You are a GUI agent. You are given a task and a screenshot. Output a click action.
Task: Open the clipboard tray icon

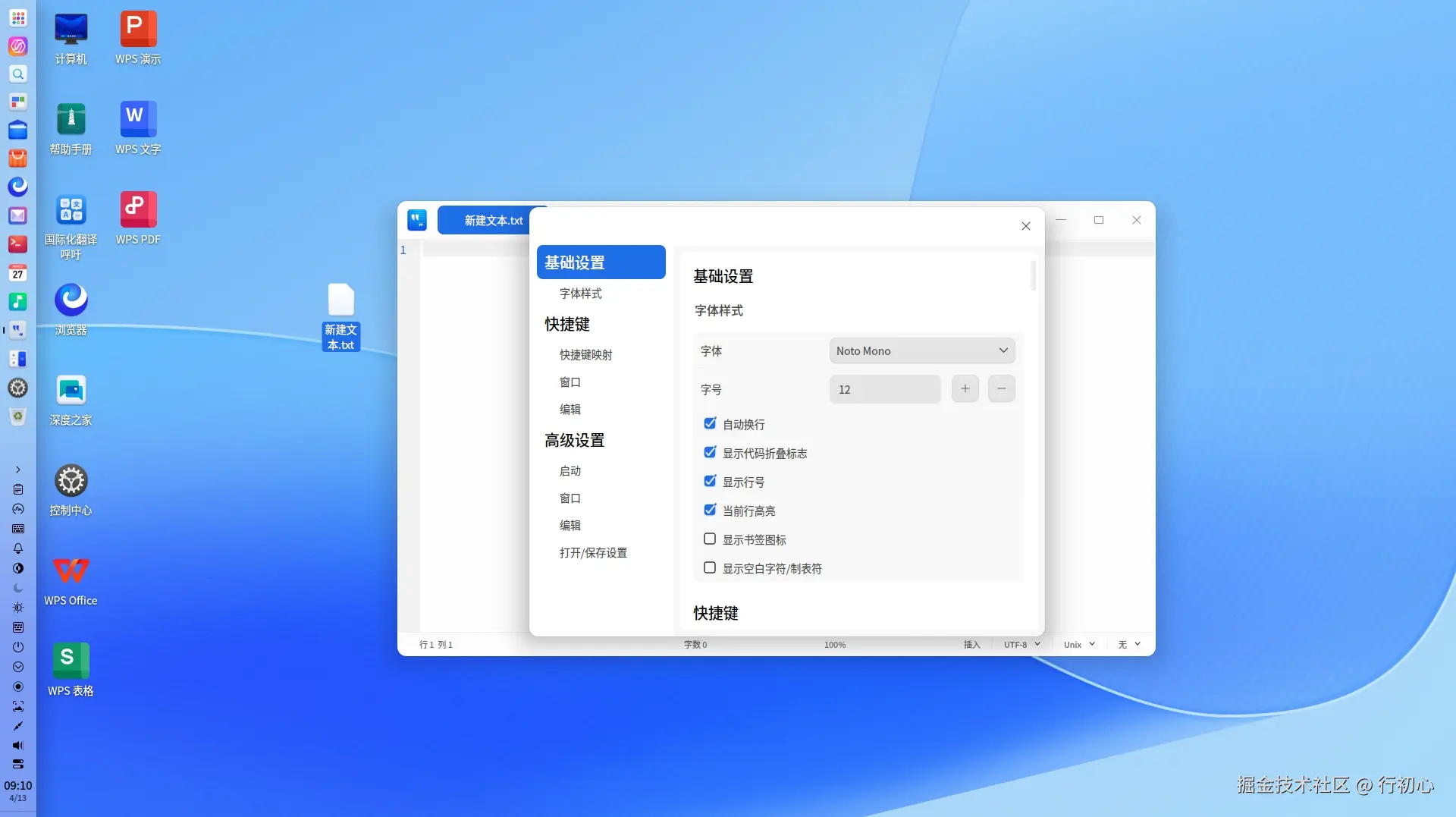point(18,489)
